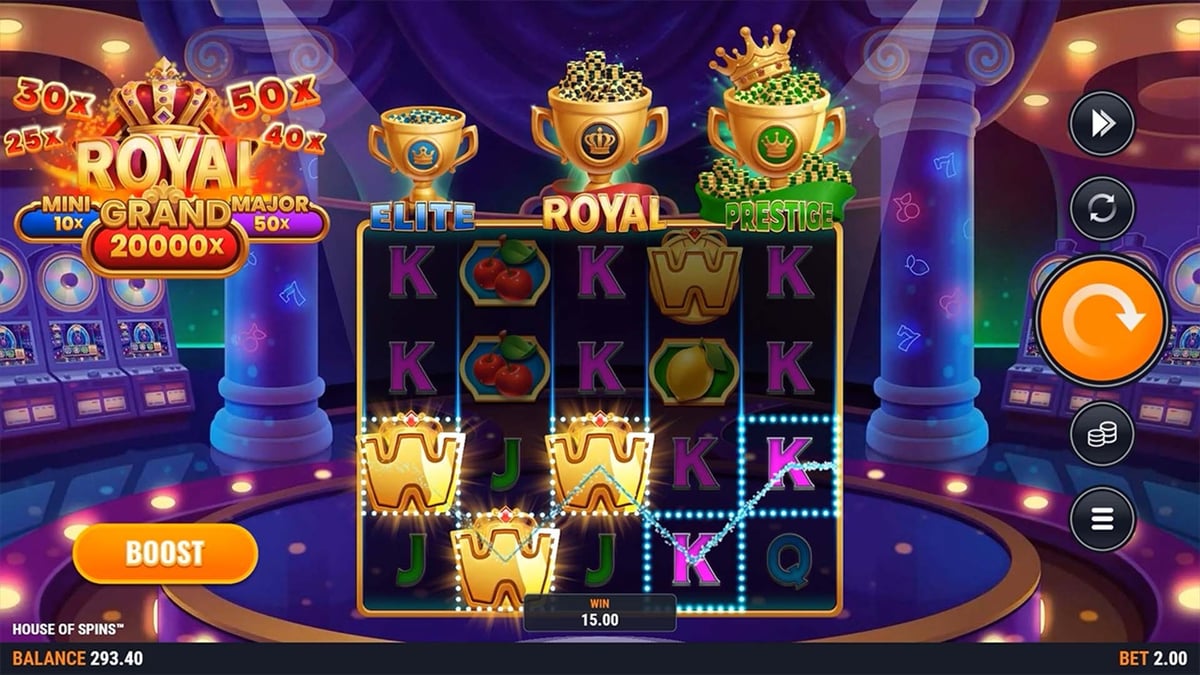Click the Grand 20000x jackpot badge

pos(166,236)
